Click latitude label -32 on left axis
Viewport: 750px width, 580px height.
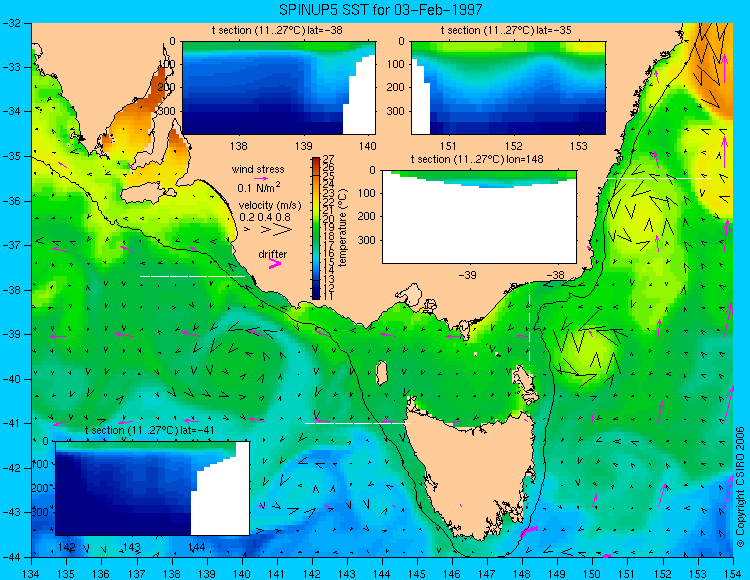point(11,22)
